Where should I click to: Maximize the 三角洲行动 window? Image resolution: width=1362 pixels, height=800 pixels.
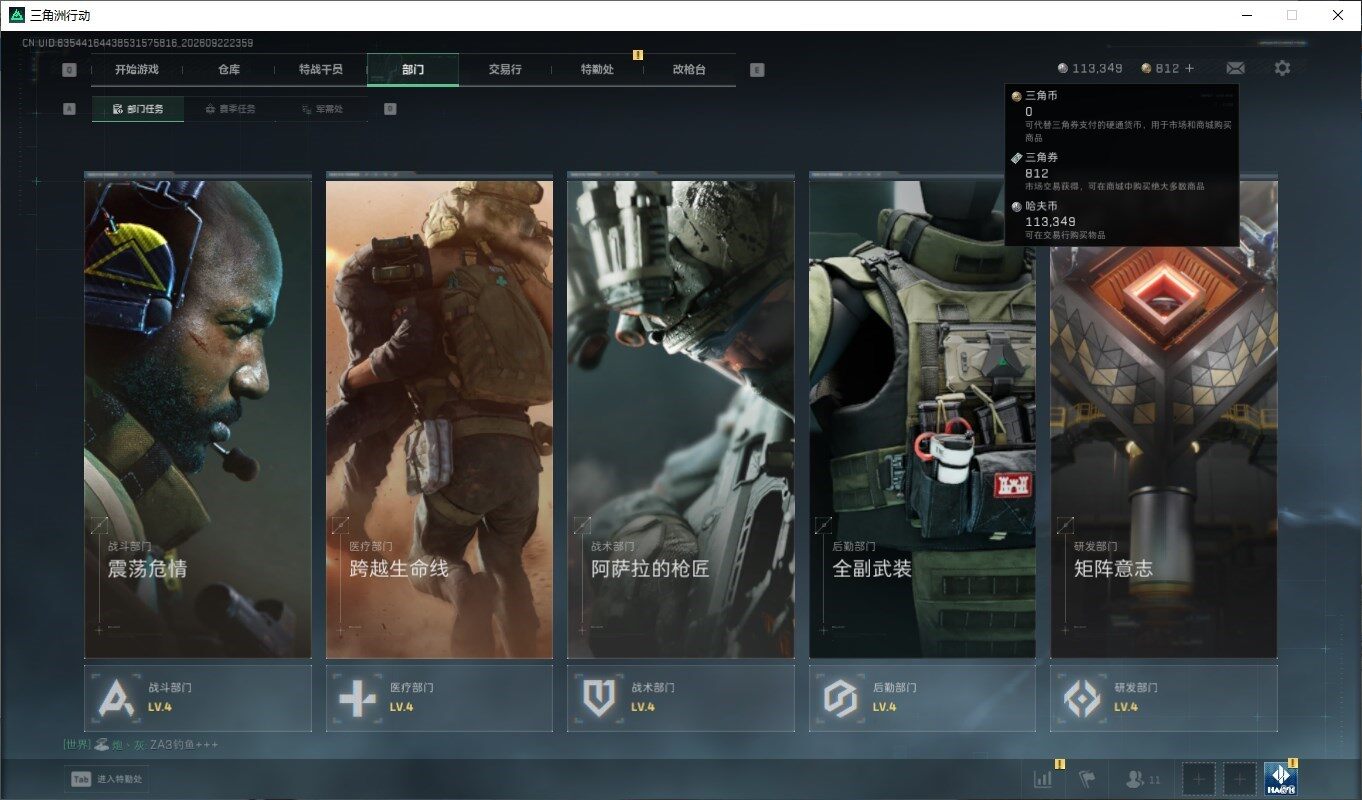tap(1292, 15)
